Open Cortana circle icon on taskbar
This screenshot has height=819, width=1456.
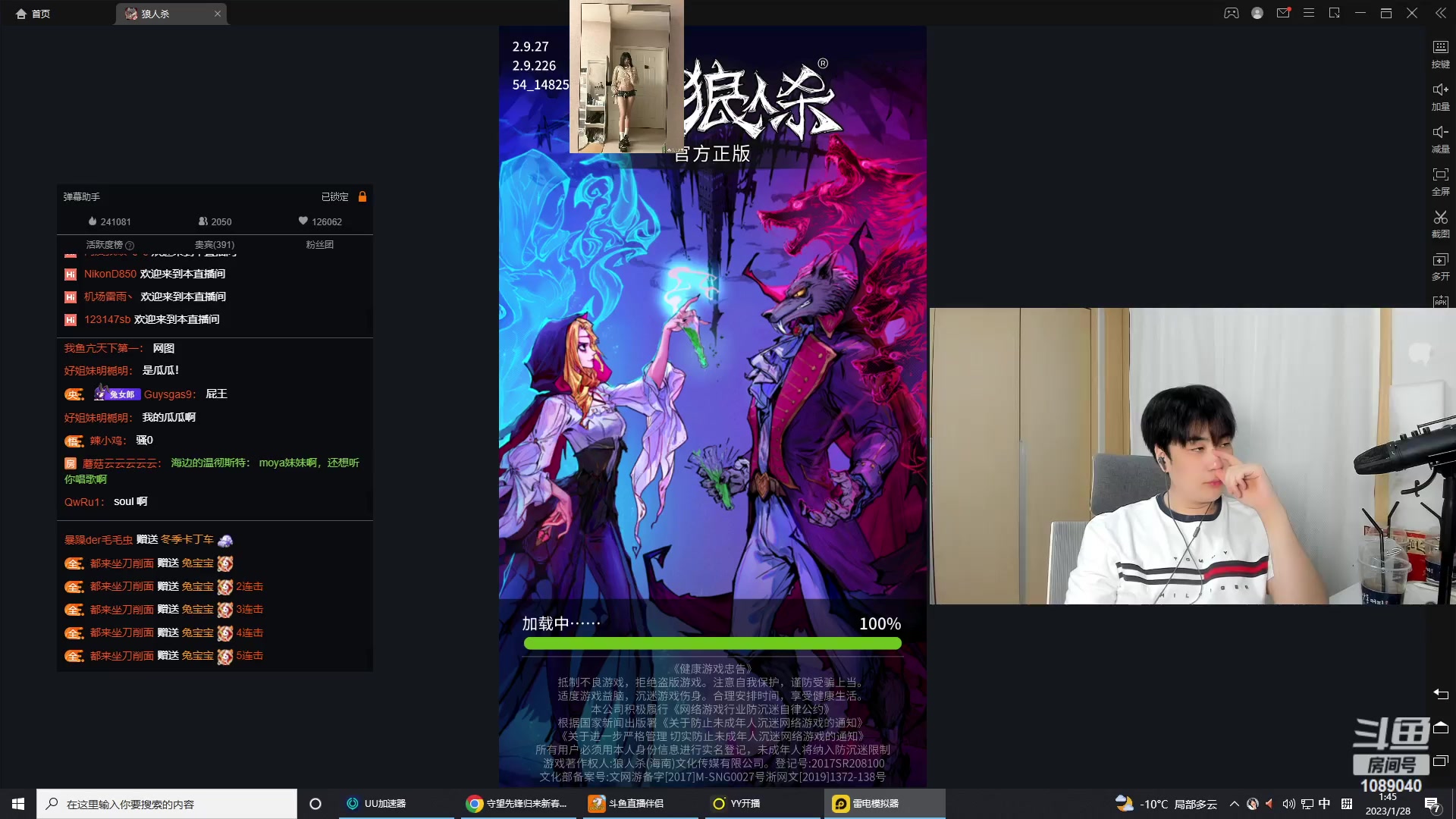coord(315,804)
